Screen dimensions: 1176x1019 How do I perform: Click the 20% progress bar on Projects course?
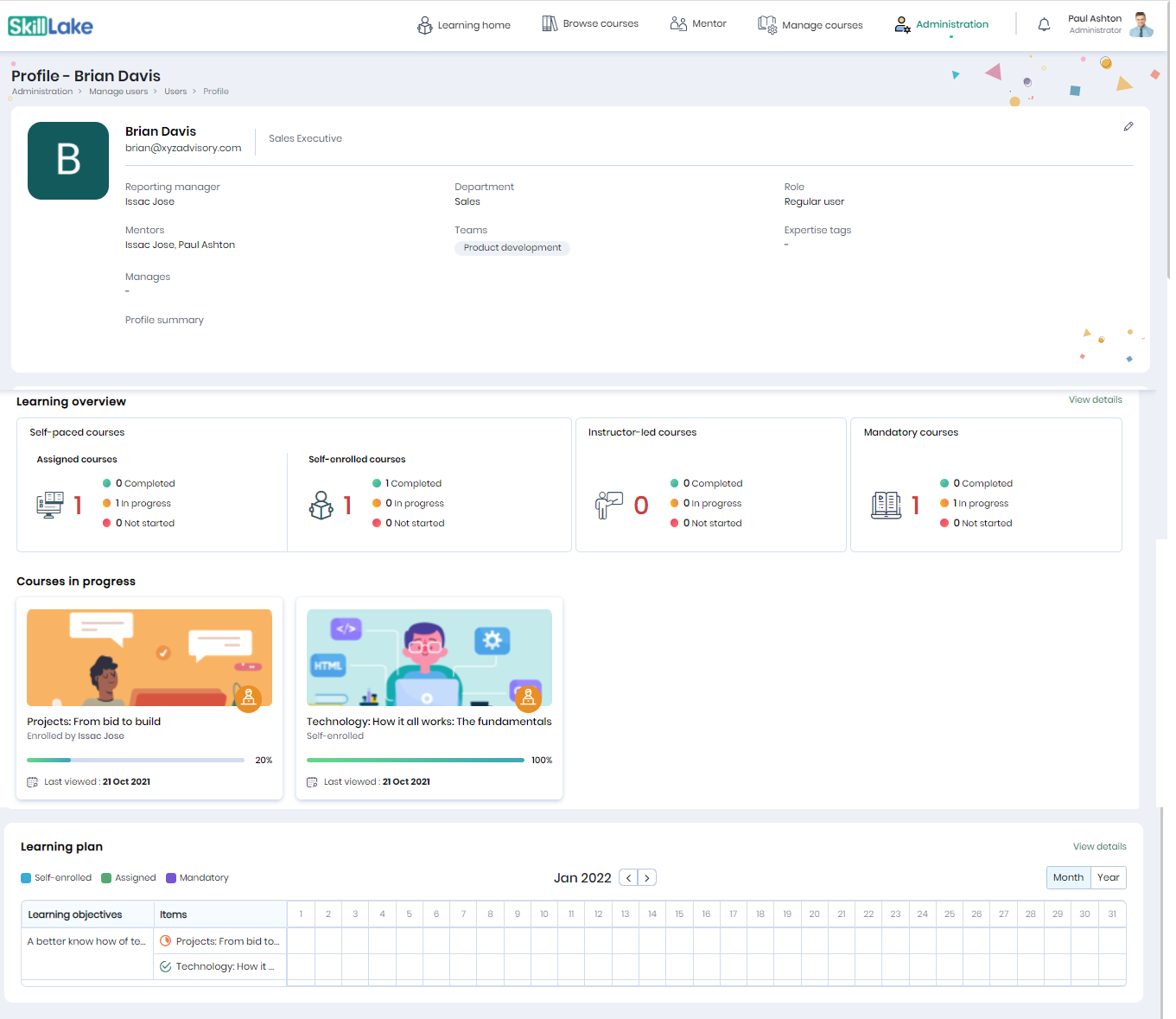135,760
